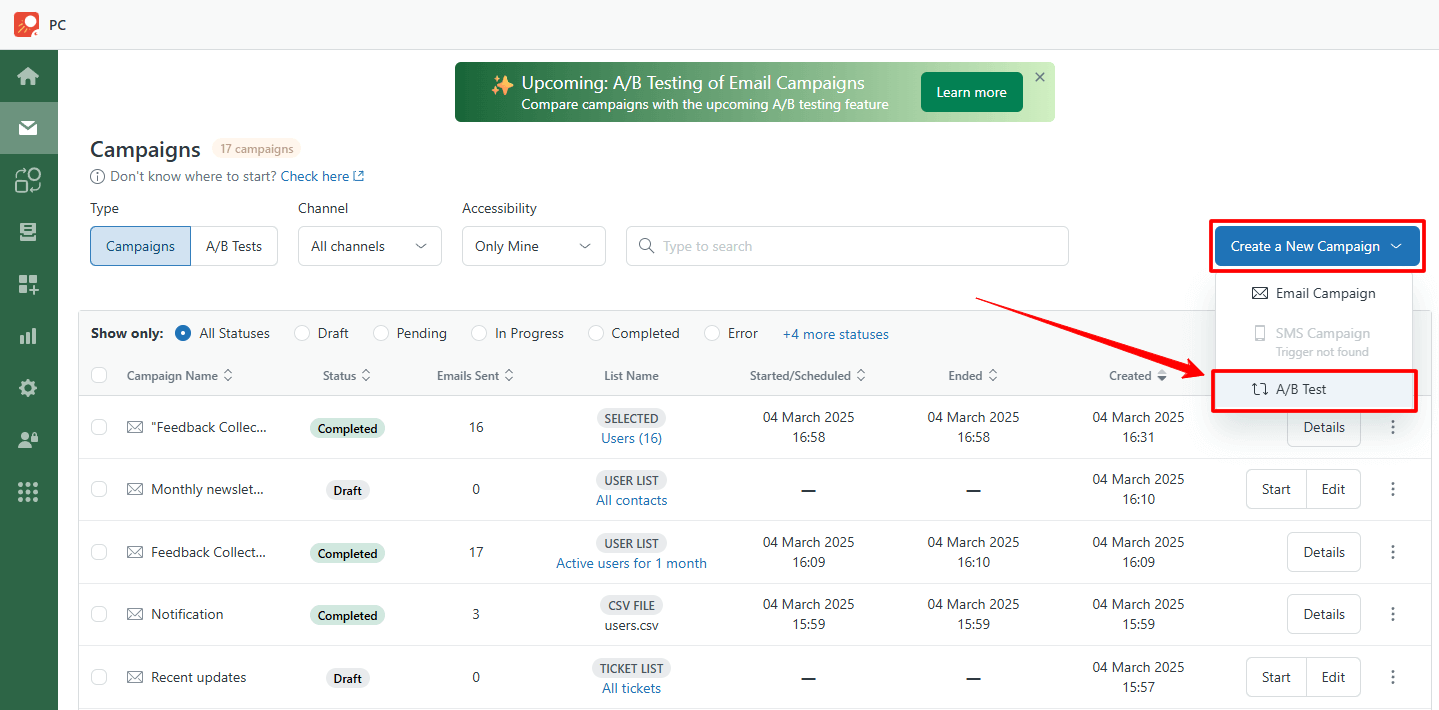The width and height of the screenshot is (1439, 710).
Task: Open Details for Feedback Collect... 17-emails row
Action: (x=1324, y=552)
